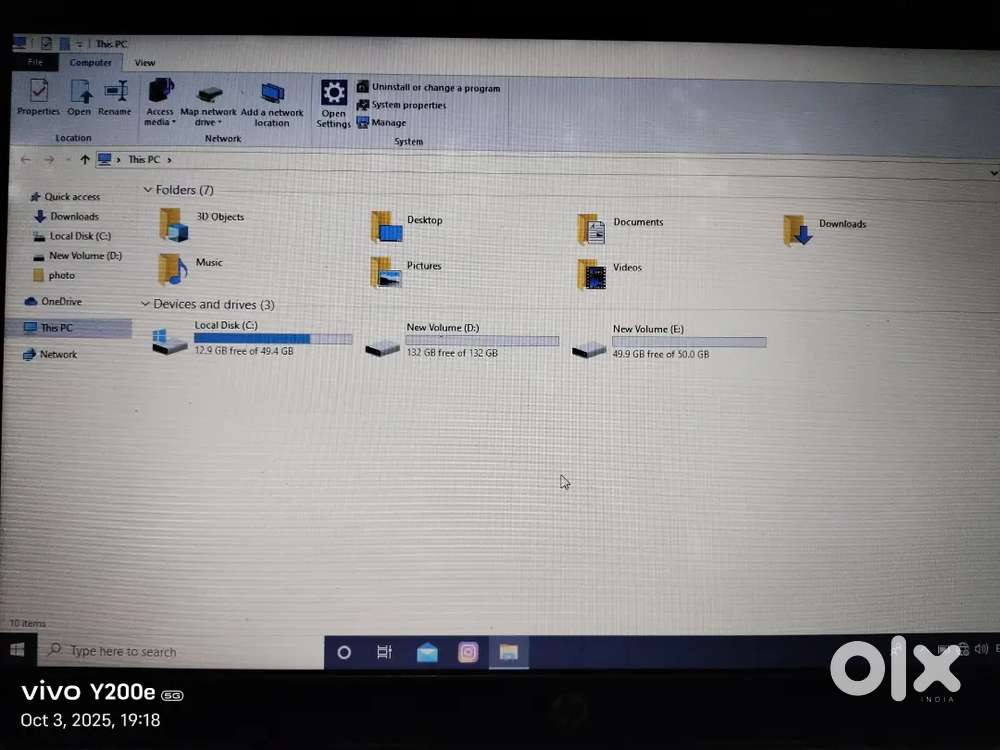The width and height of the screenshot is (1000, 750).
Task: Select Local Disk (C:) usage bar
Action: (x=273, y=339)
